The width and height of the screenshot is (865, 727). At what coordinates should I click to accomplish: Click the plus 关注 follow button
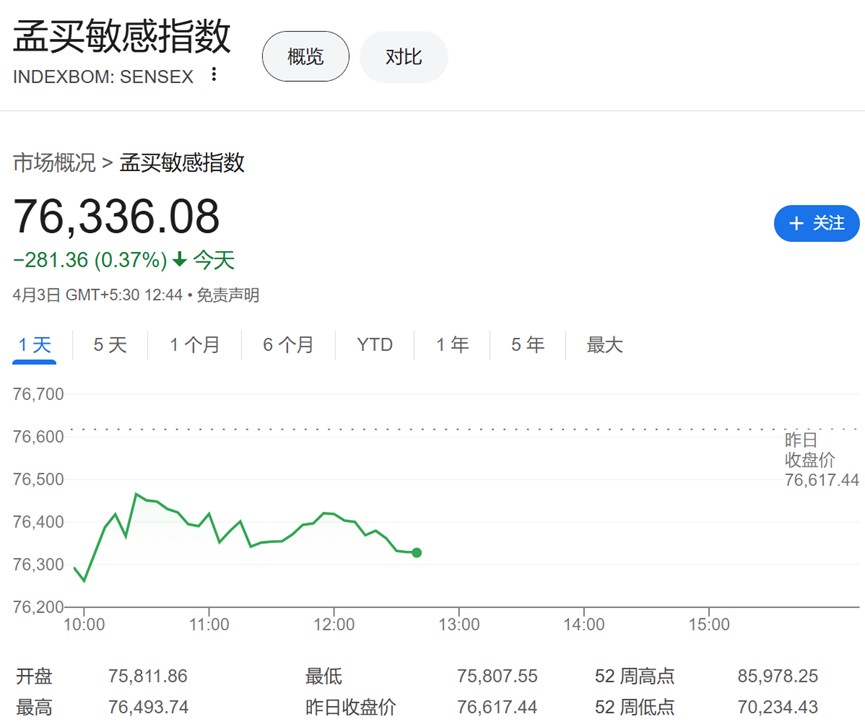[816, 223]
